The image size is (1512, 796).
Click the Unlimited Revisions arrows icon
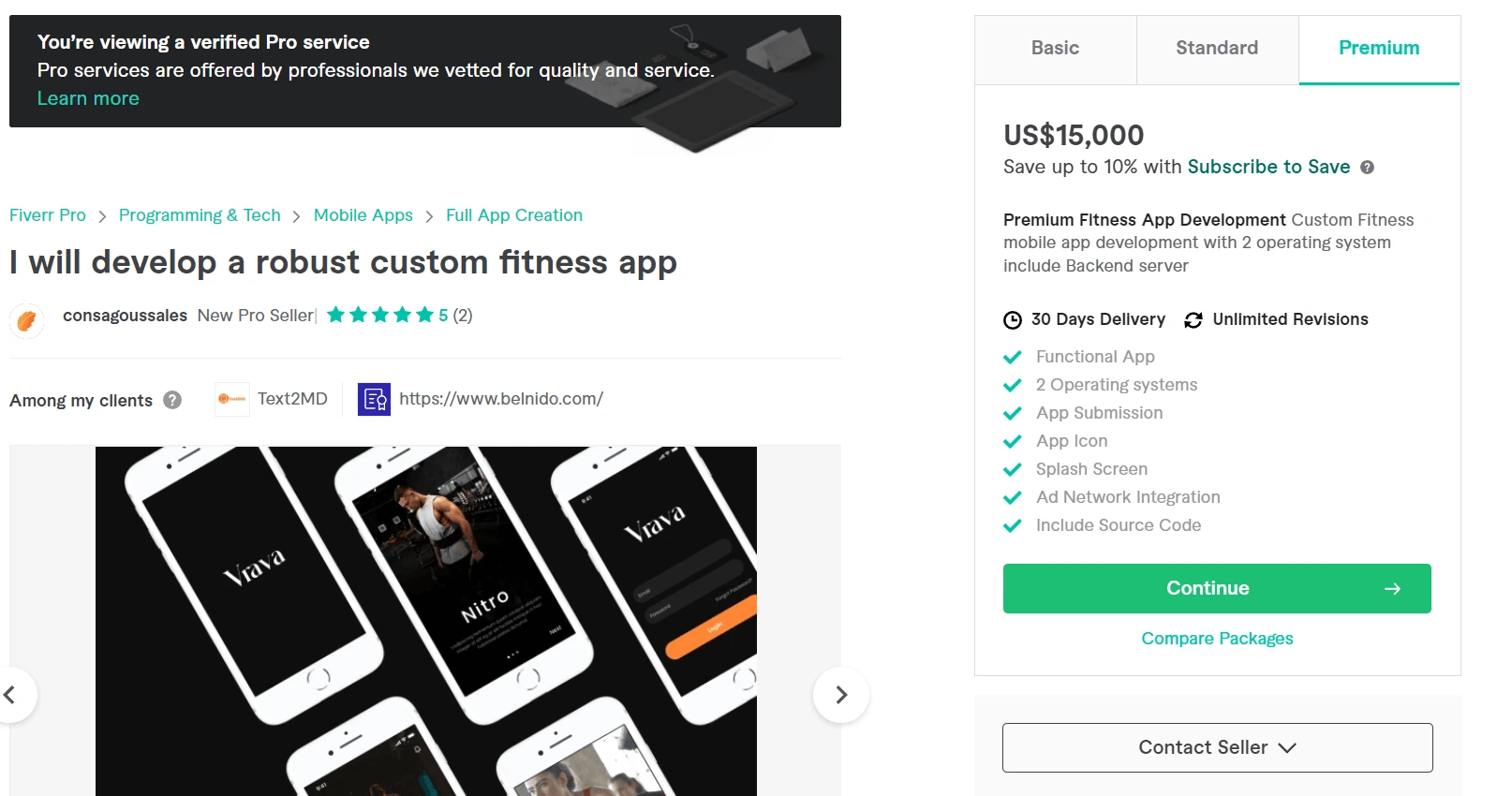[x=1193, y=320]
